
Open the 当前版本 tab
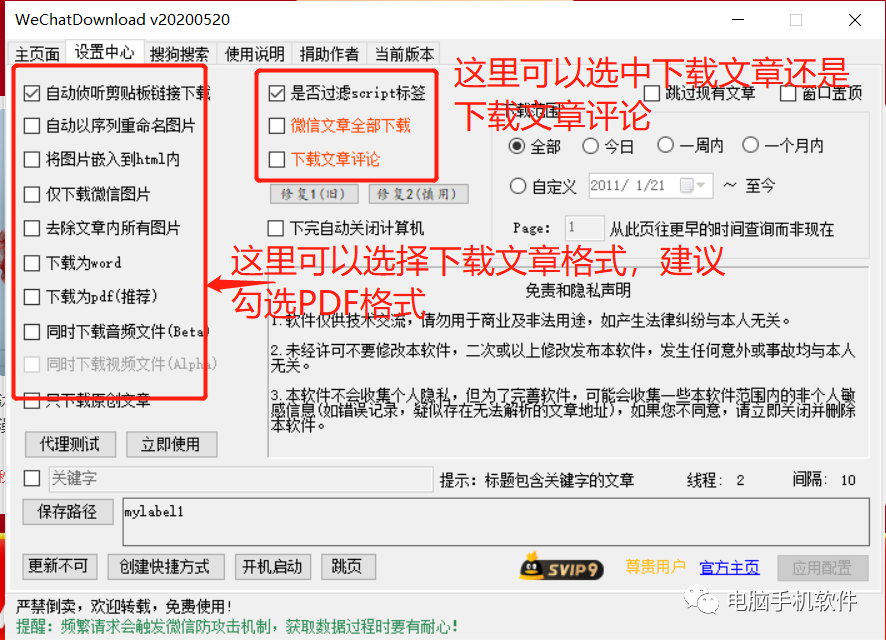[x=405, y=54]
